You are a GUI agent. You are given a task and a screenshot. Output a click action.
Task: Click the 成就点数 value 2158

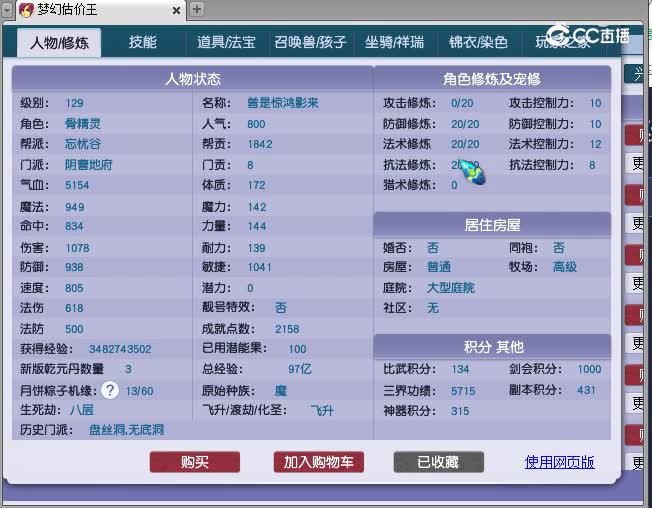tap(287, 329)
